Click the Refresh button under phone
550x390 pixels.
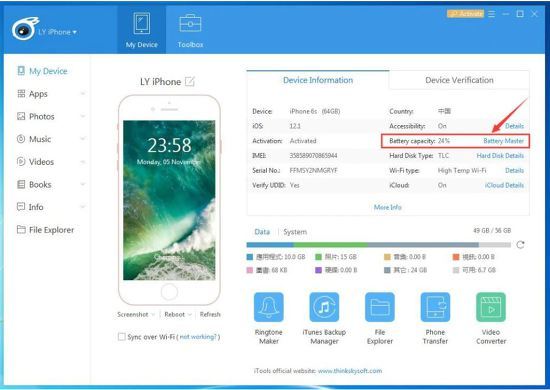click(x=210, y=314)
